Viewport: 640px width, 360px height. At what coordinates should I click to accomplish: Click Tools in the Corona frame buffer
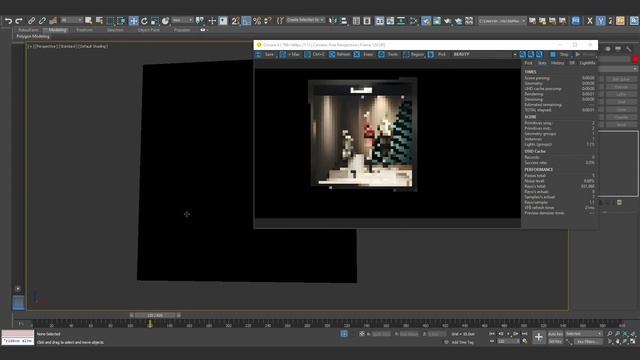(388, 54)
